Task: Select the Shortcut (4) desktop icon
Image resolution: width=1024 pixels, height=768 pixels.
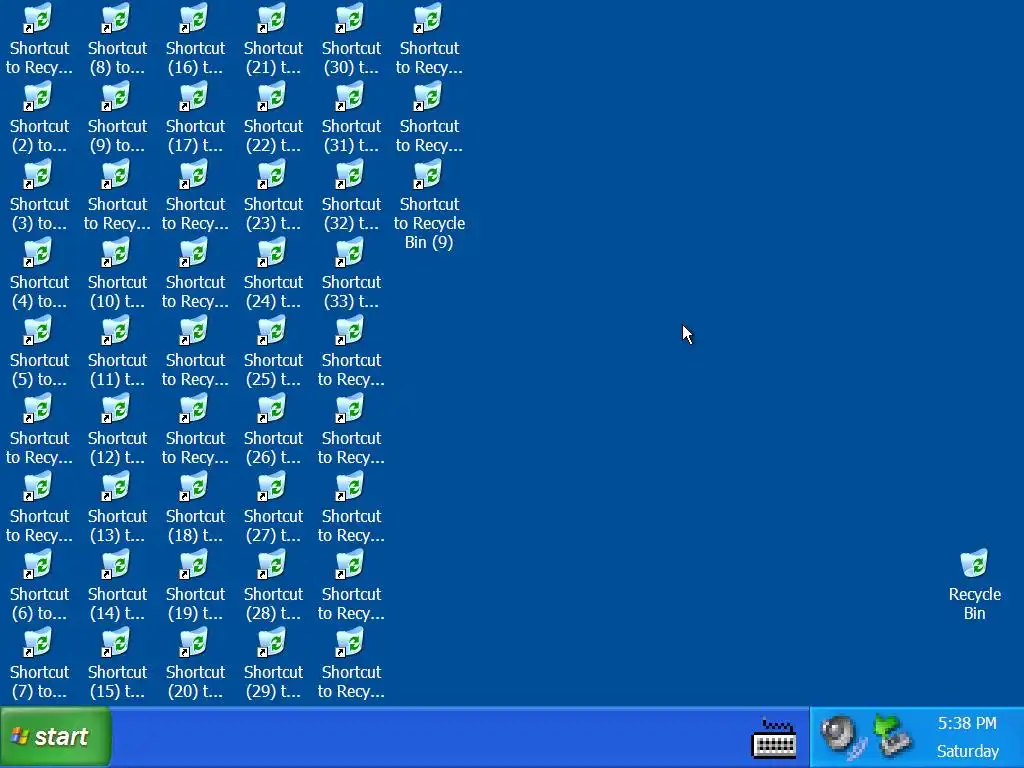Action: pyautogui.click(x=39, y=274)
